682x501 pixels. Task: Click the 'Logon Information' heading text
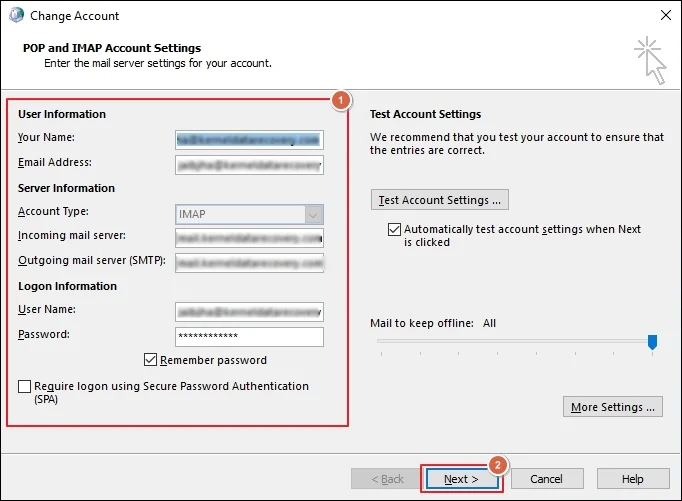[x=67, y=286]
